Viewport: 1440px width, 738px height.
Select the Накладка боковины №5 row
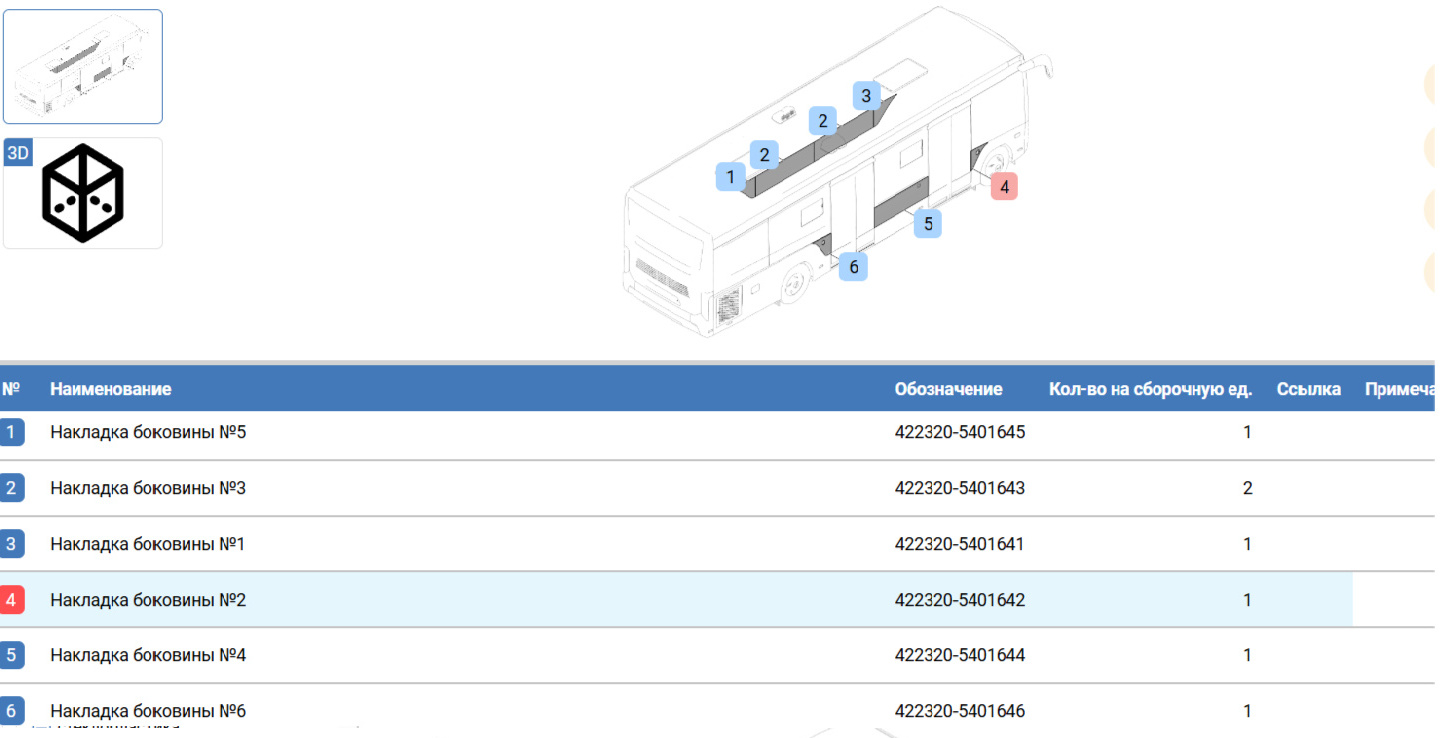click(x=148, y=433)
